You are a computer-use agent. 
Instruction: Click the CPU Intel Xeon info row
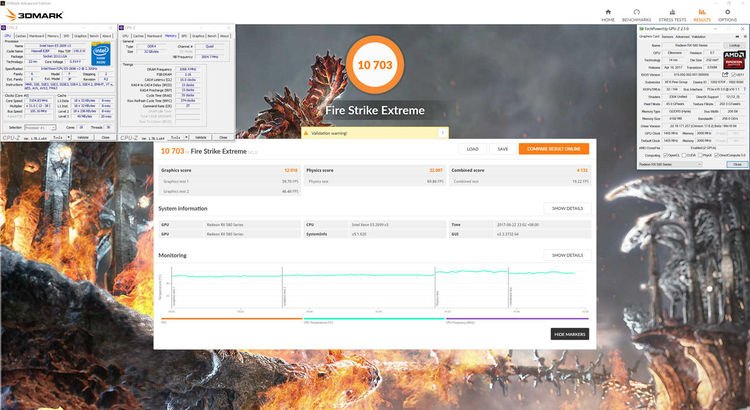tap(375, 224)
